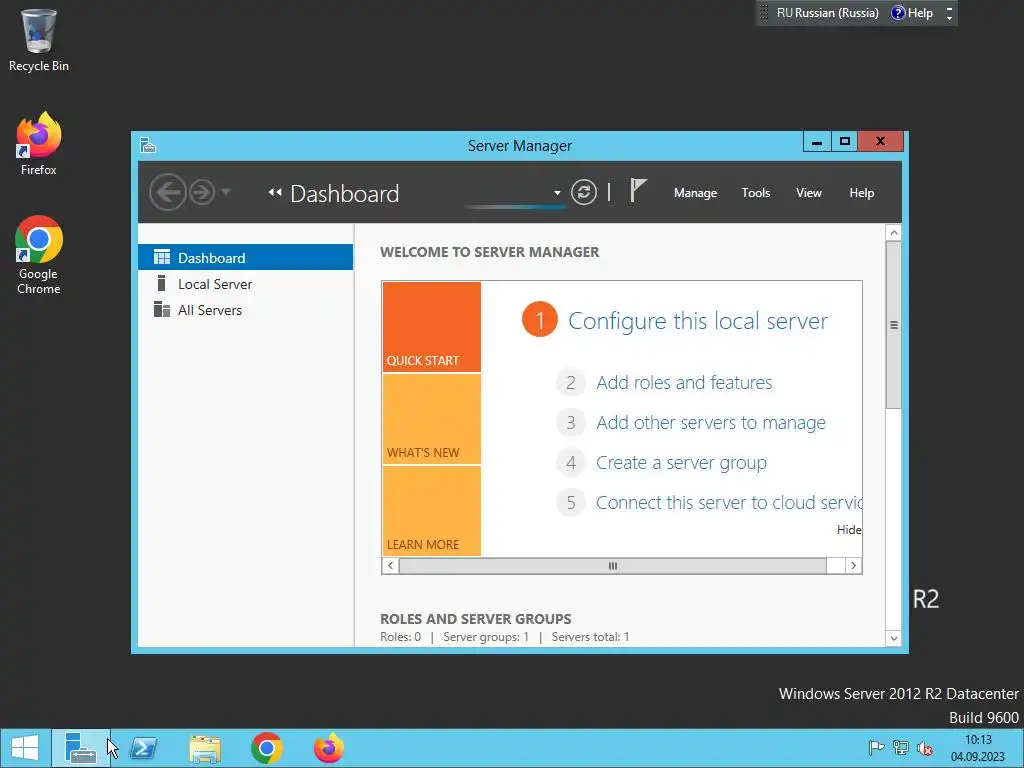
Task: Open the language bar options arrow
Action: (950, 18)
